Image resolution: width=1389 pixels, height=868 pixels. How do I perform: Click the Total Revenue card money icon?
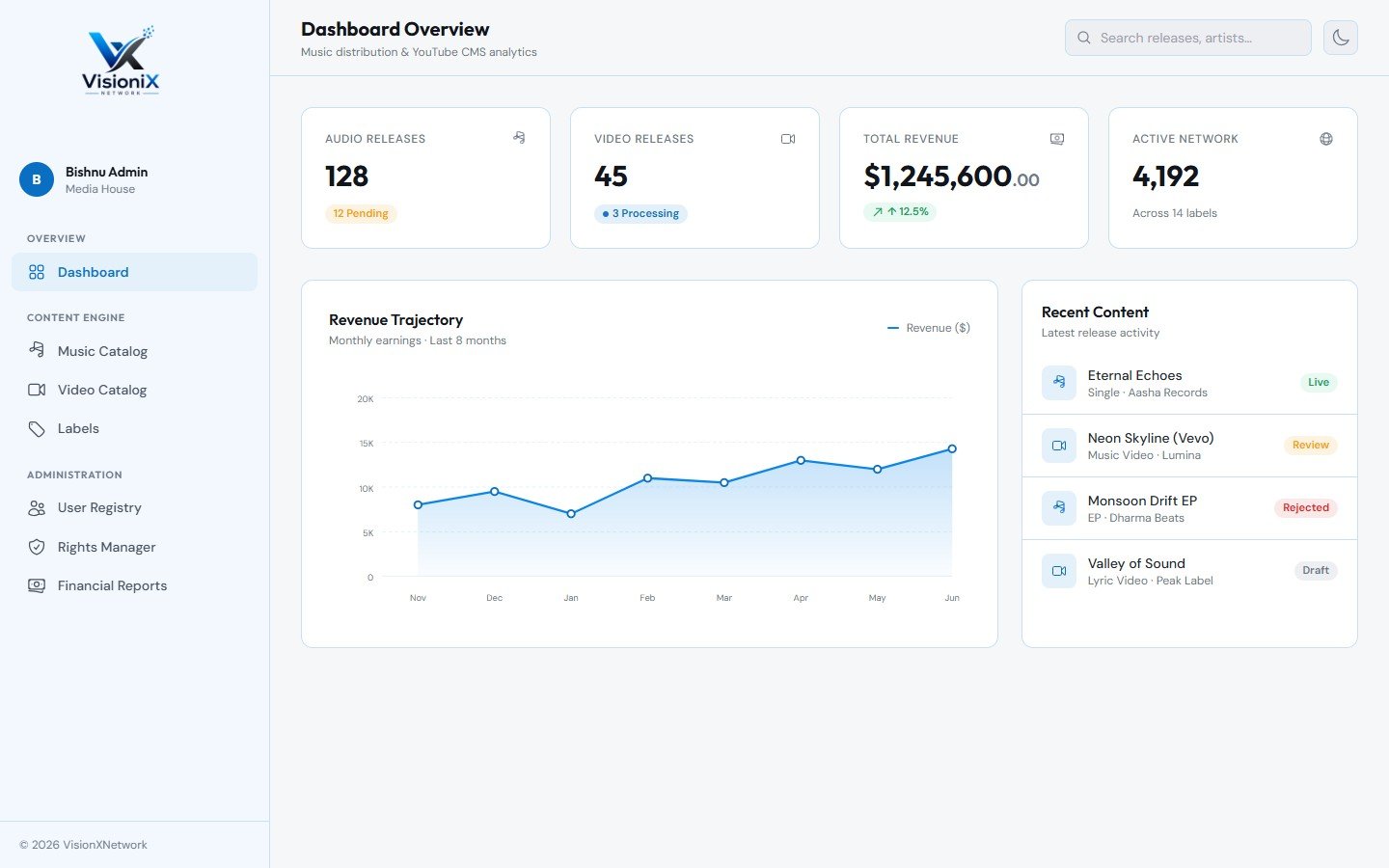tap(1057, 139)
